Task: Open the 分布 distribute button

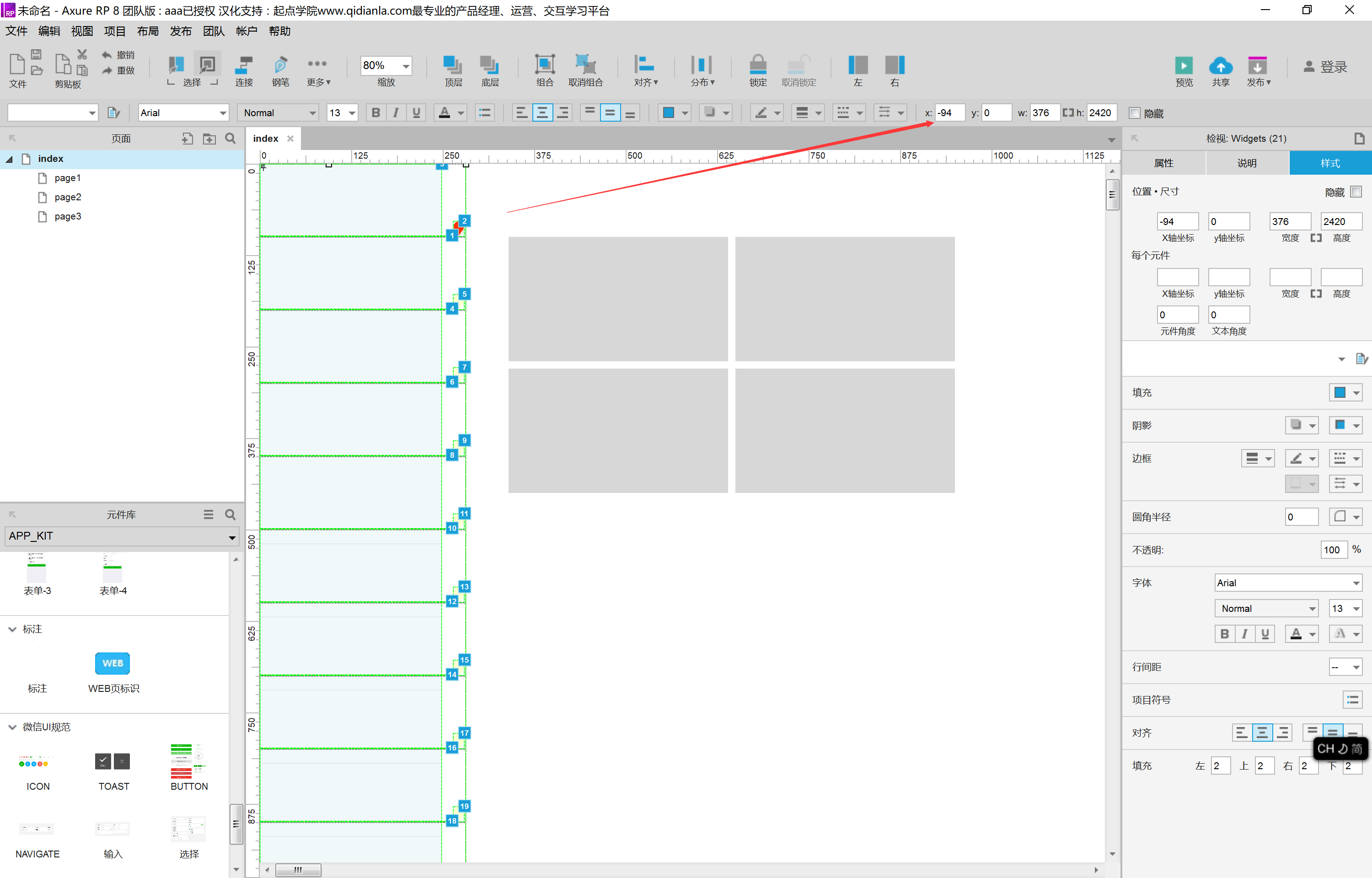Action: click(x=702, y=71)
